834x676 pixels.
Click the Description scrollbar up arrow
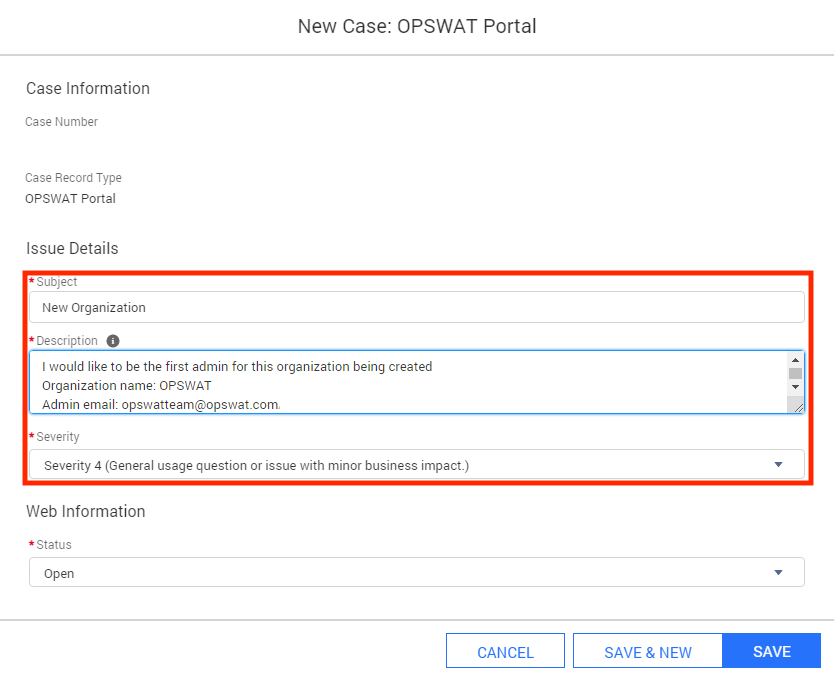pos(795,360)
